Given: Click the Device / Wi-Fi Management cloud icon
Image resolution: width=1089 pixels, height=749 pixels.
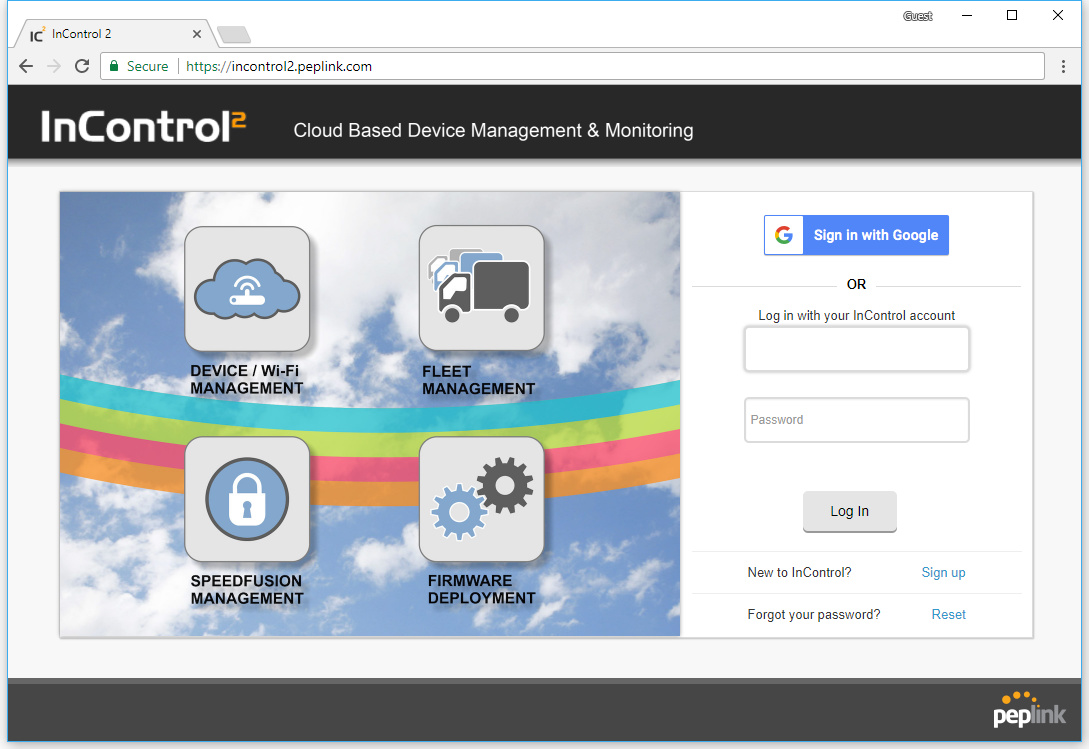Looking at the screenshot, I should click(x=247, y=289).
